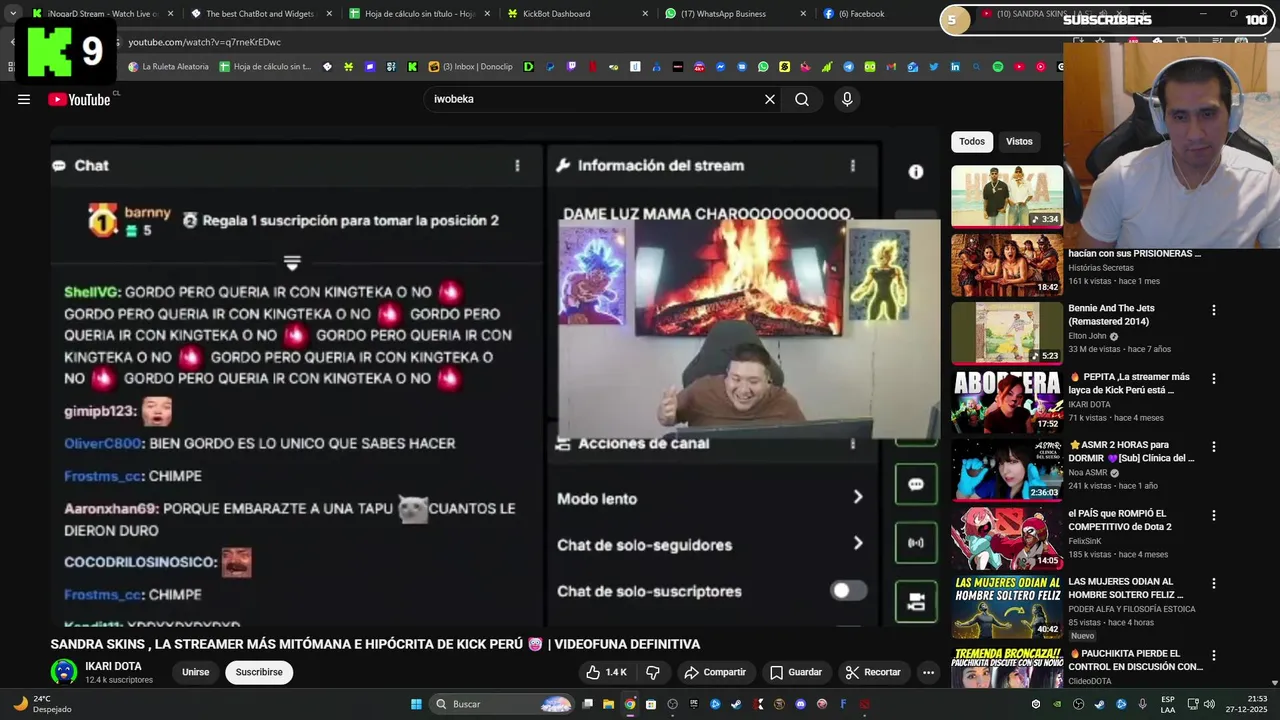Open the IKARI DOTA channel name
The height and width of the screenshot is (720, 1280).
113,666
